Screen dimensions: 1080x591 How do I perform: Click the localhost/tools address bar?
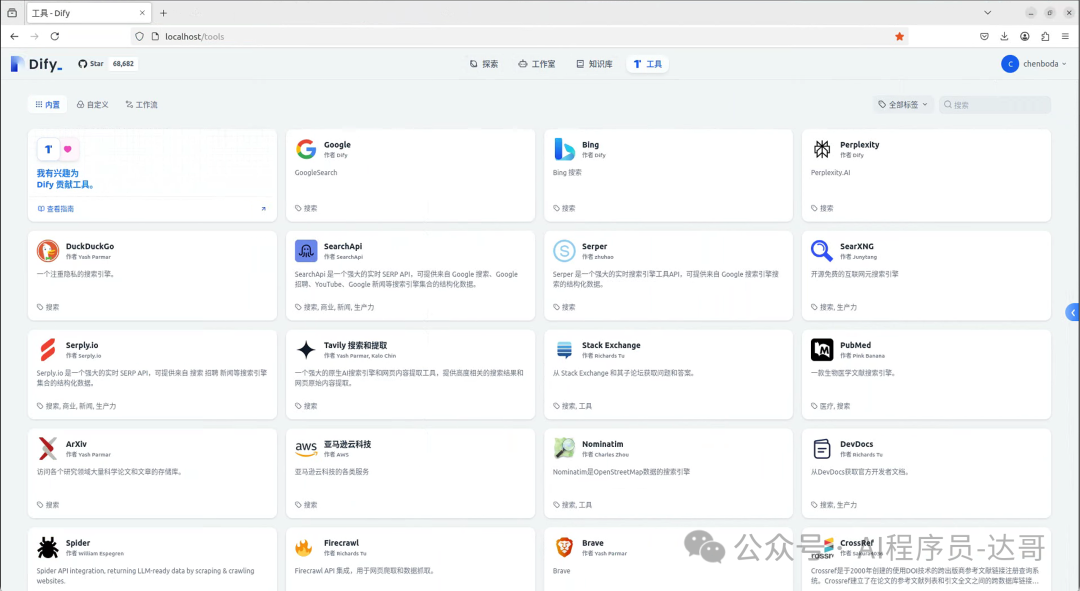coord(519,37)
